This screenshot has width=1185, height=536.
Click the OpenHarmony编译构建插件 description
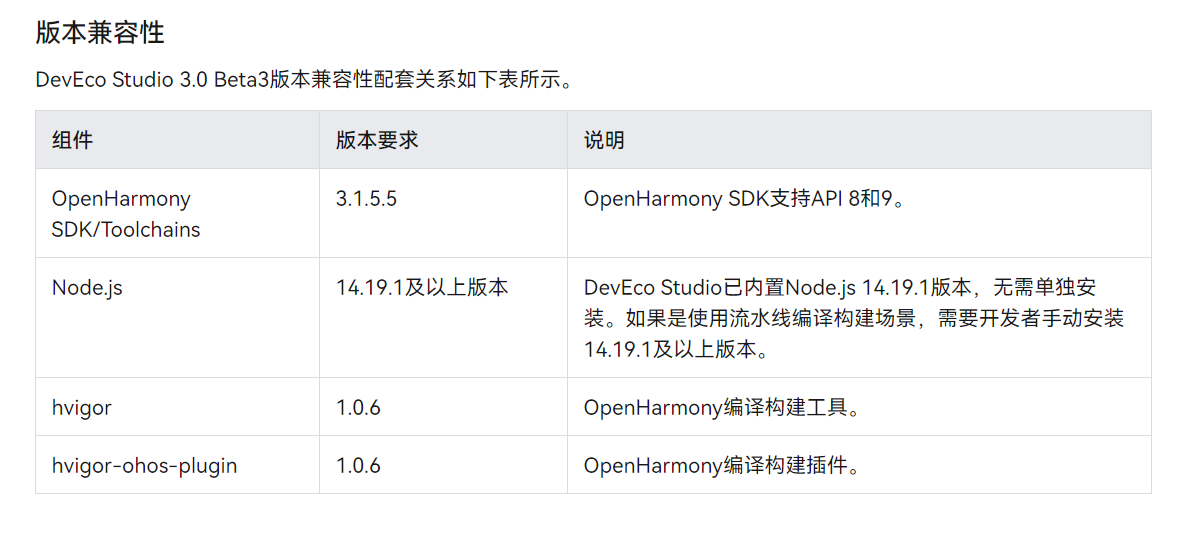point(722,465)
